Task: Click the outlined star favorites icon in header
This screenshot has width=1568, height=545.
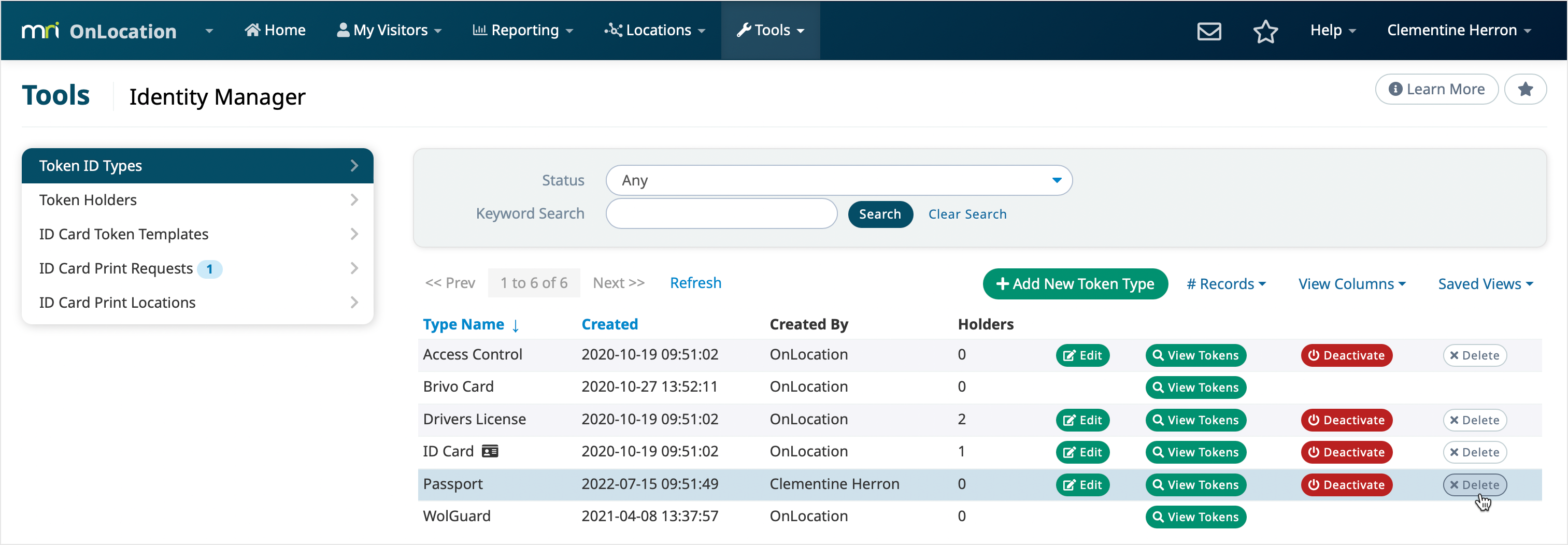Action: tap(1265, 31)
